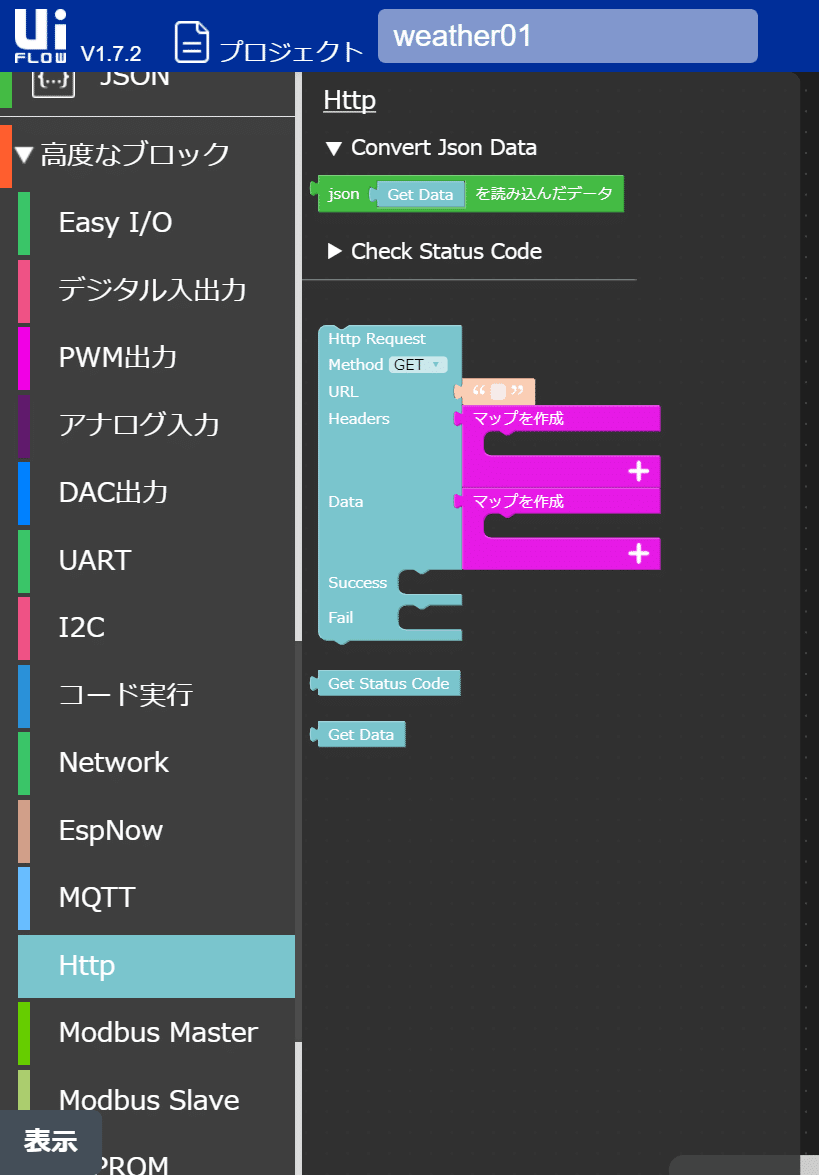Select the Modbus Master category
Viewport: 819px width, 1175px height.
pyautogui.click(x=156, y=1033)
